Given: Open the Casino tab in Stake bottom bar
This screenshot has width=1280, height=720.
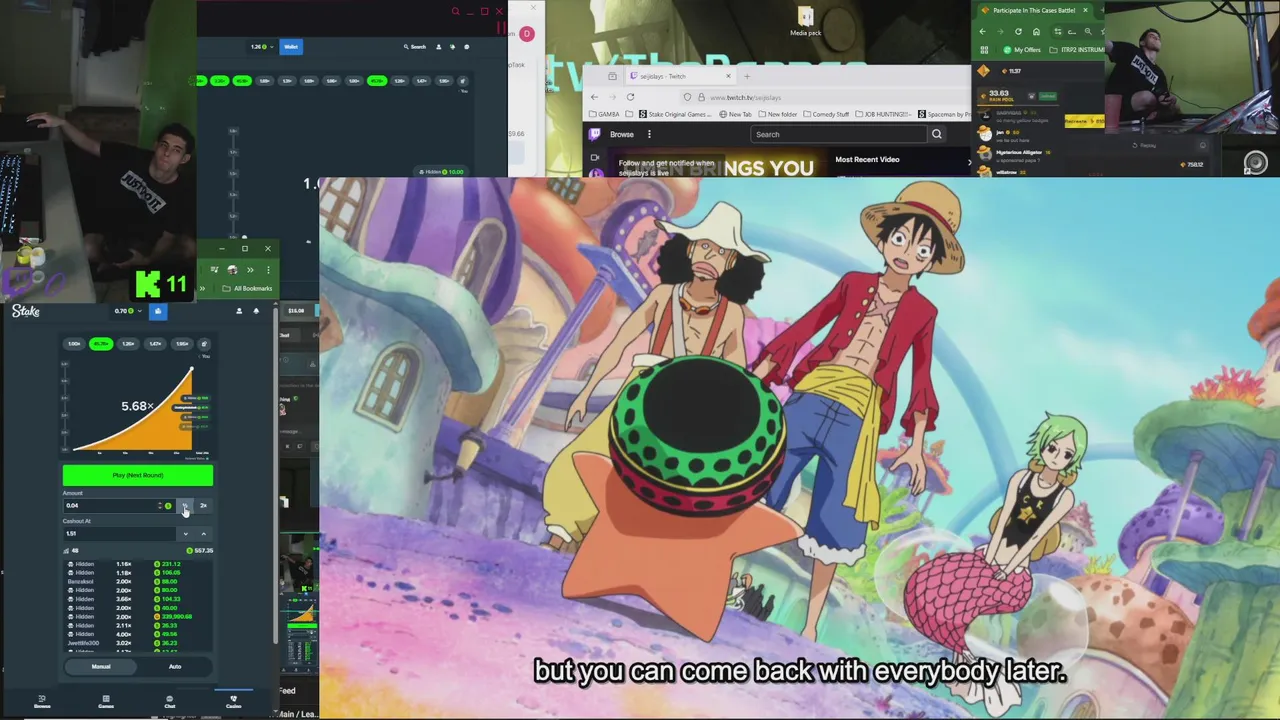Looking at the screenshot, I should pos(233,702).
